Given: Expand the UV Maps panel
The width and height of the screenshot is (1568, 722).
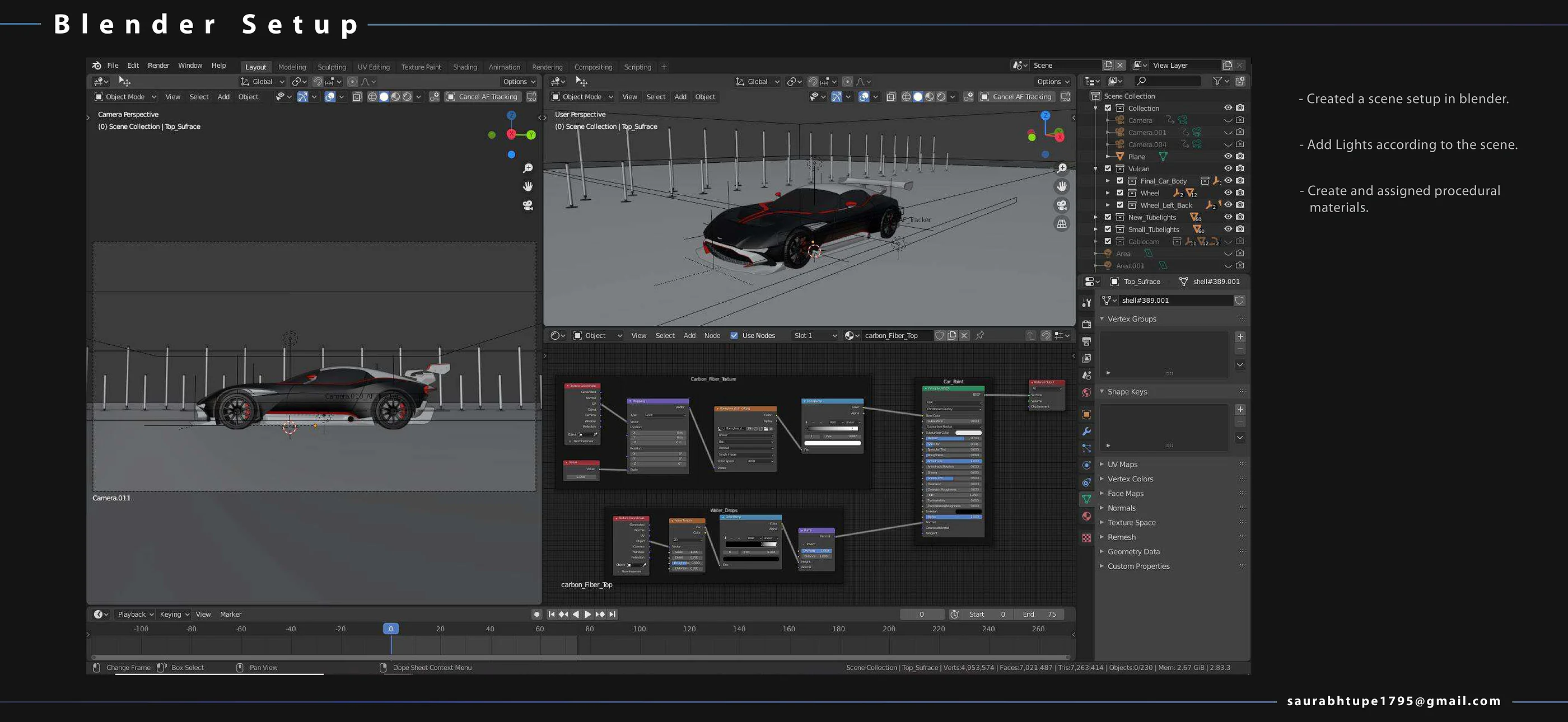Looking at the screenshot, I should point(1122,464).
